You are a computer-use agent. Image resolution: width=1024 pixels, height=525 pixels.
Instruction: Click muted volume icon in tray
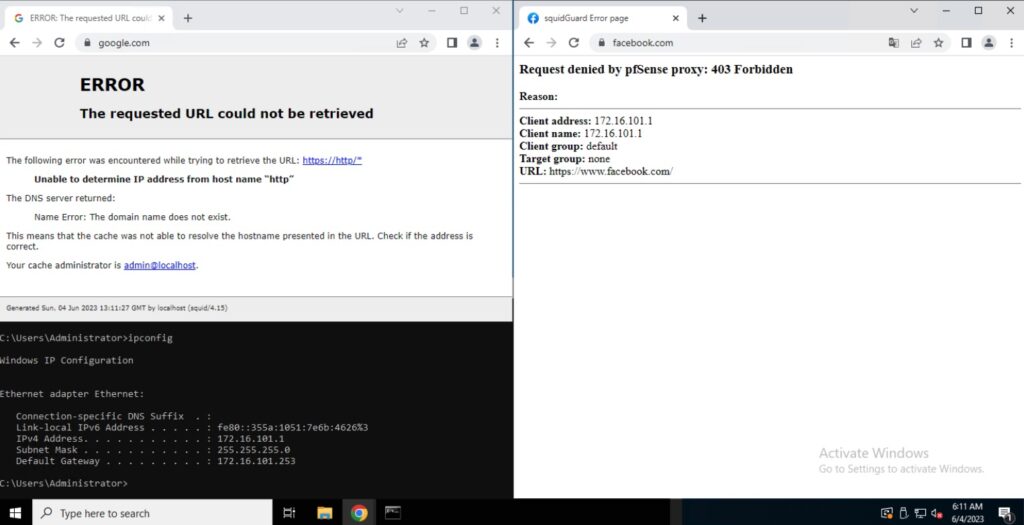click(936, 513)
